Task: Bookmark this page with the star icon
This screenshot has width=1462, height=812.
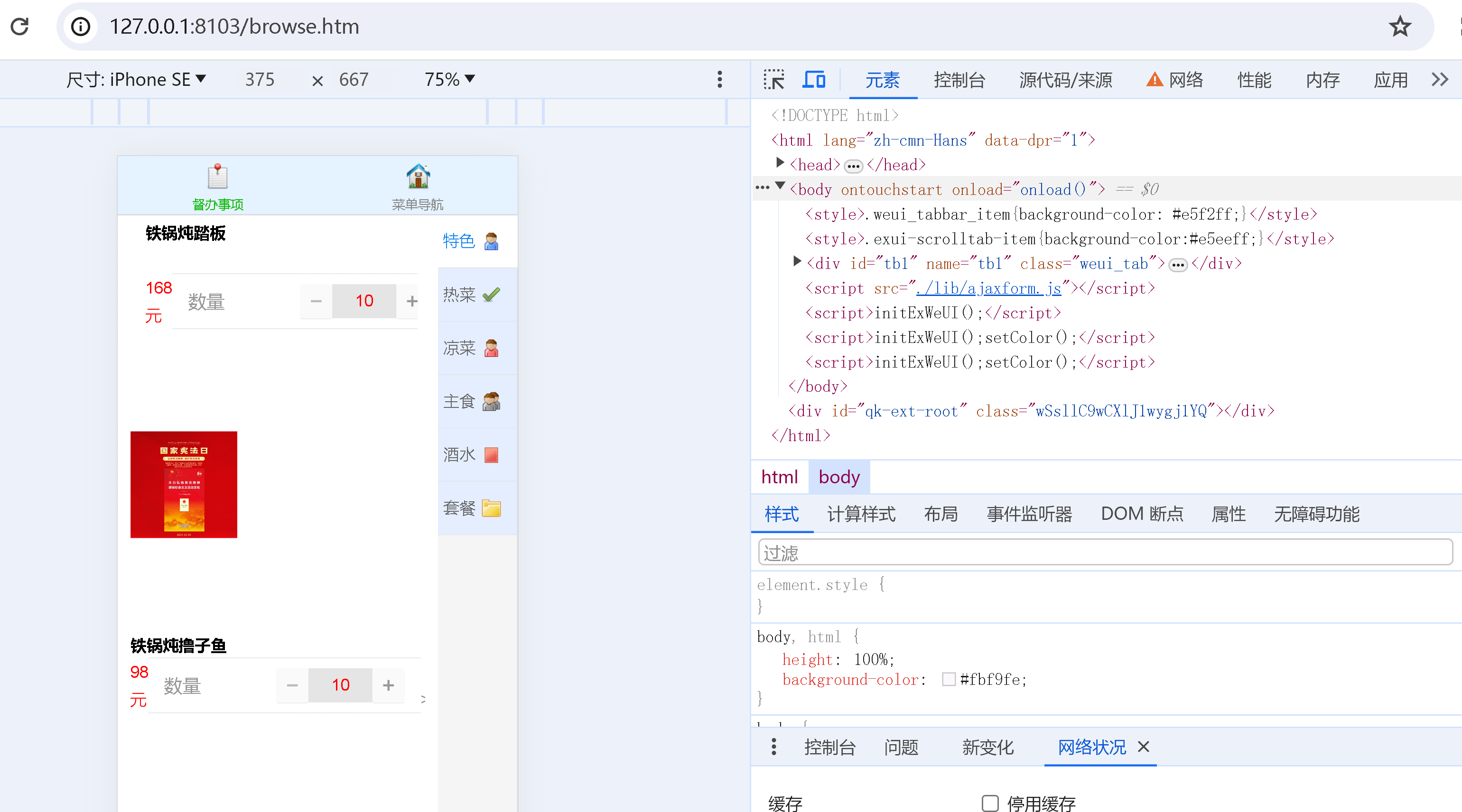Action: (1399, 26)
